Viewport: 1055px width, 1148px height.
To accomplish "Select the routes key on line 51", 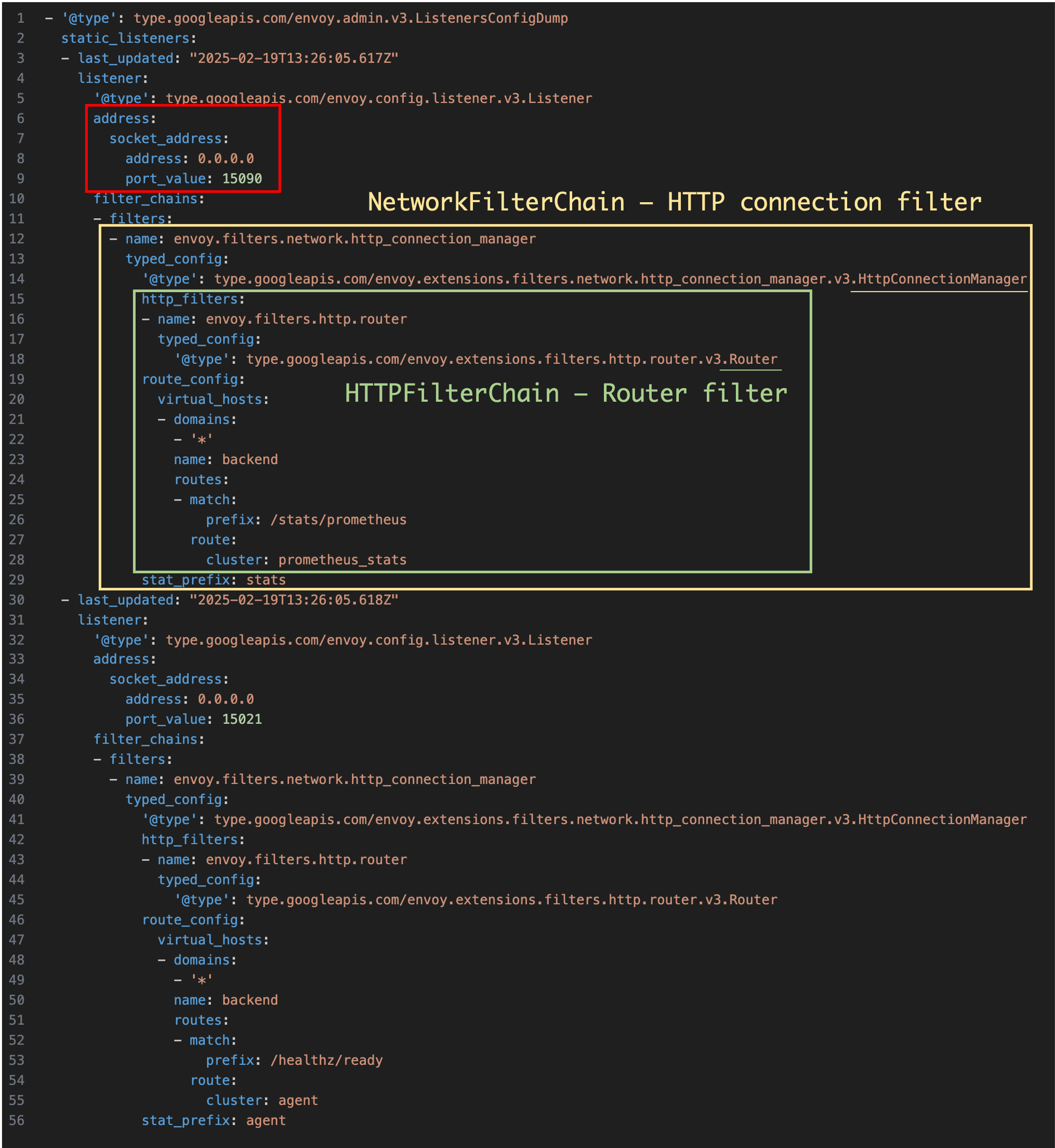I will coord(197,1020).
